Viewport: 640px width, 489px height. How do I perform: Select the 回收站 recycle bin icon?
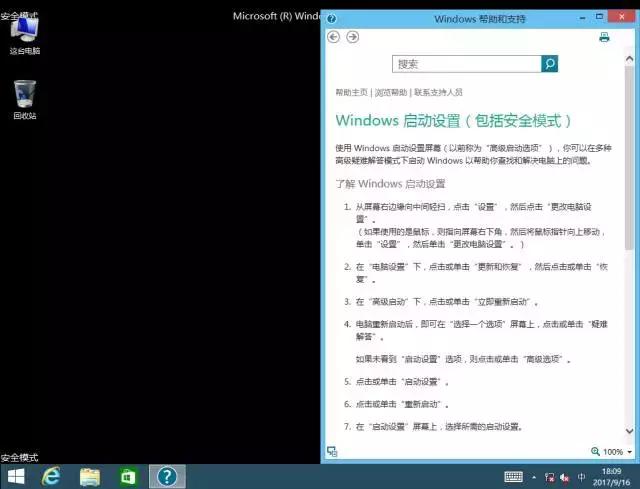click(24, 100)
